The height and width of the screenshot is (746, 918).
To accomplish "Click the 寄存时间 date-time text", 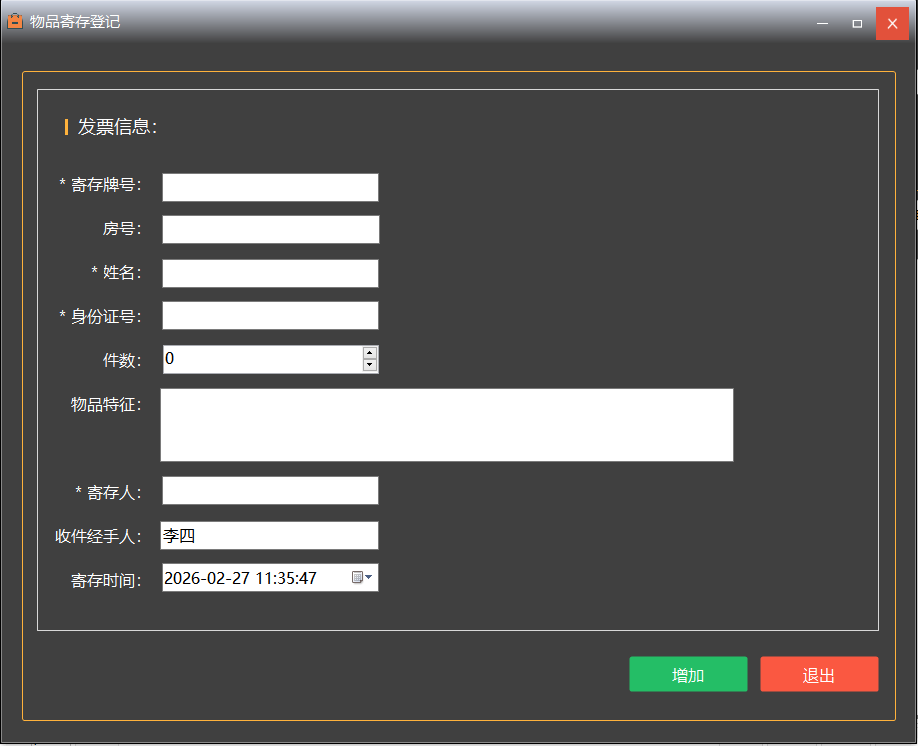I will (240, 578).
